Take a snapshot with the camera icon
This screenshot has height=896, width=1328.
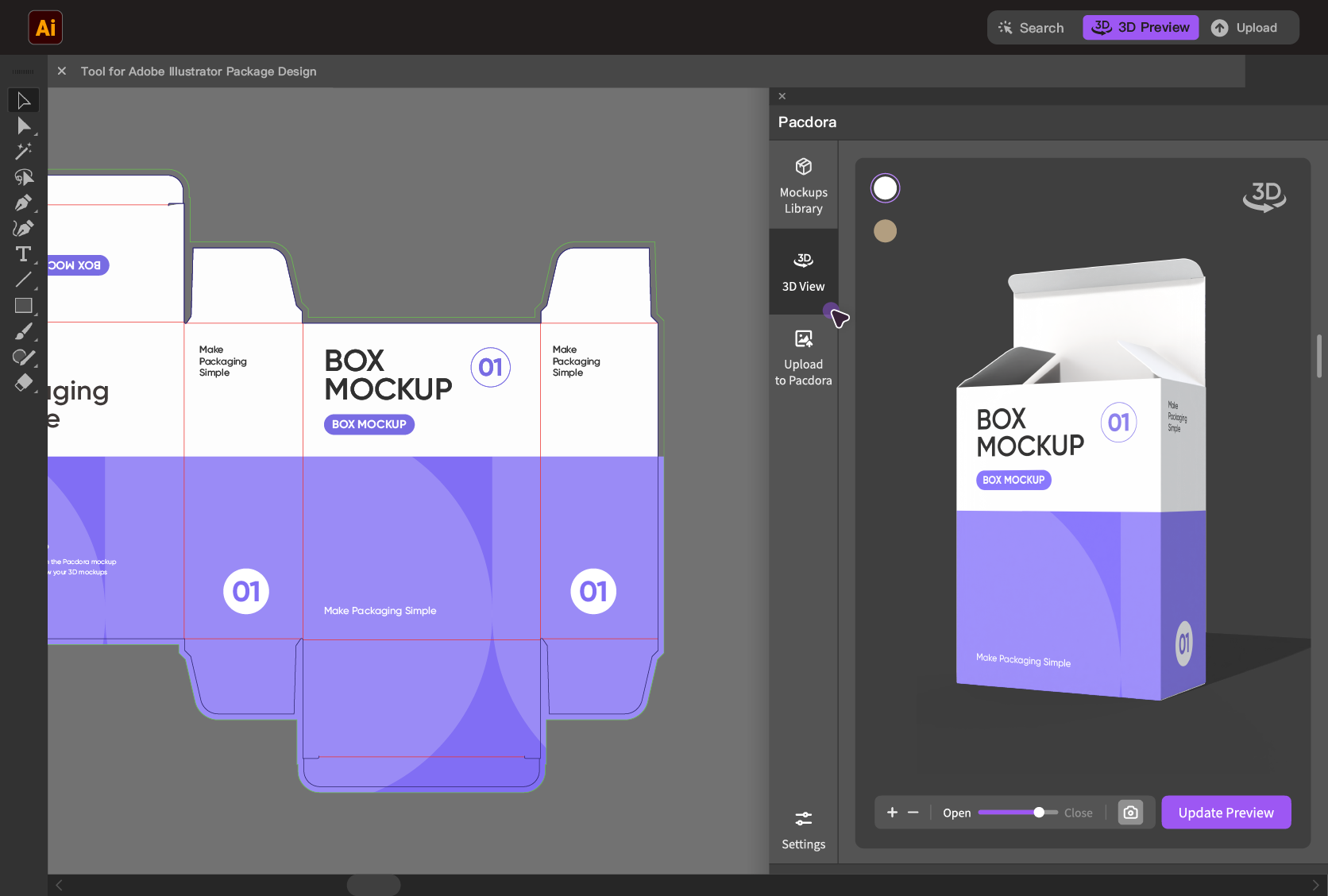[x=1130, y=812]
